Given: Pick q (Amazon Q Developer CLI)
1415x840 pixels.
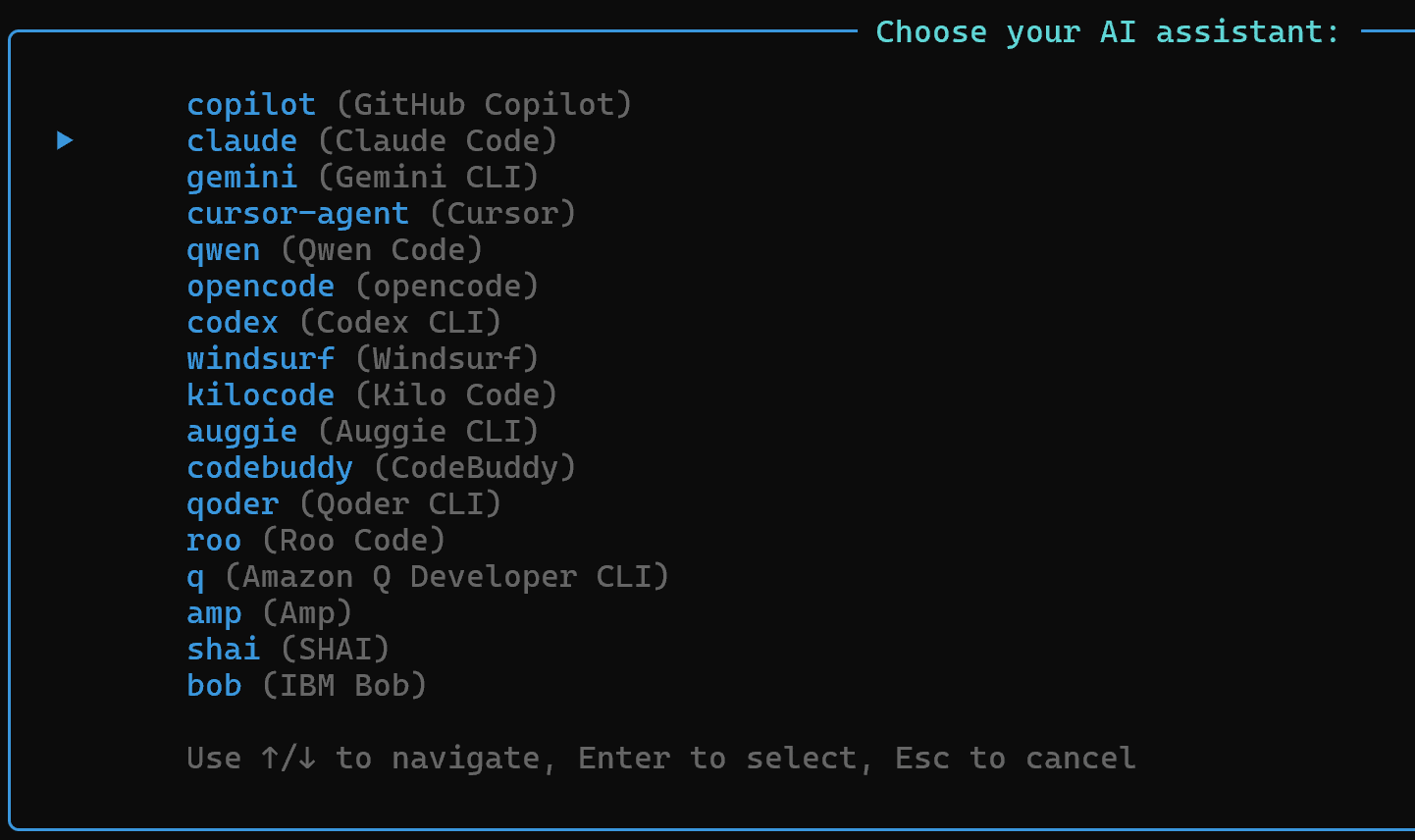Looking at the screenshot, I should (x=427, y=576).
